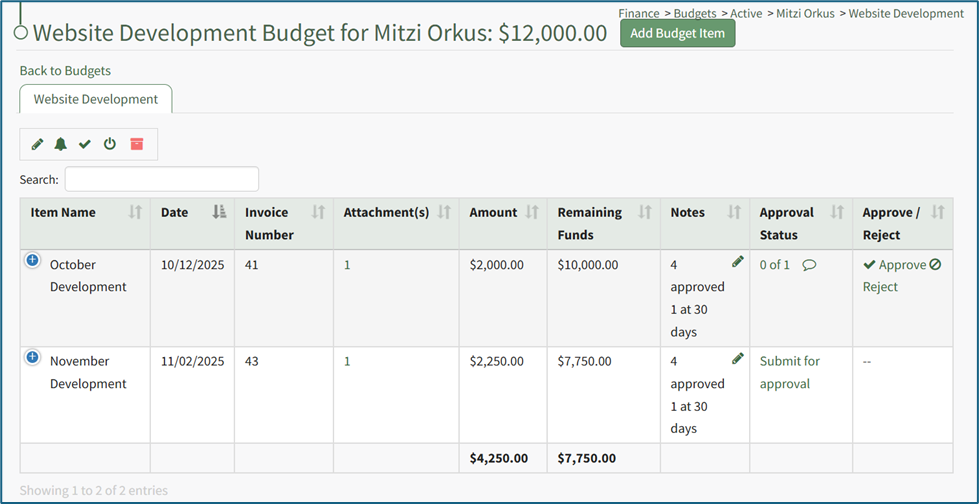Select the Website Development tab
The image size is (979, 504).
(96, 99)
